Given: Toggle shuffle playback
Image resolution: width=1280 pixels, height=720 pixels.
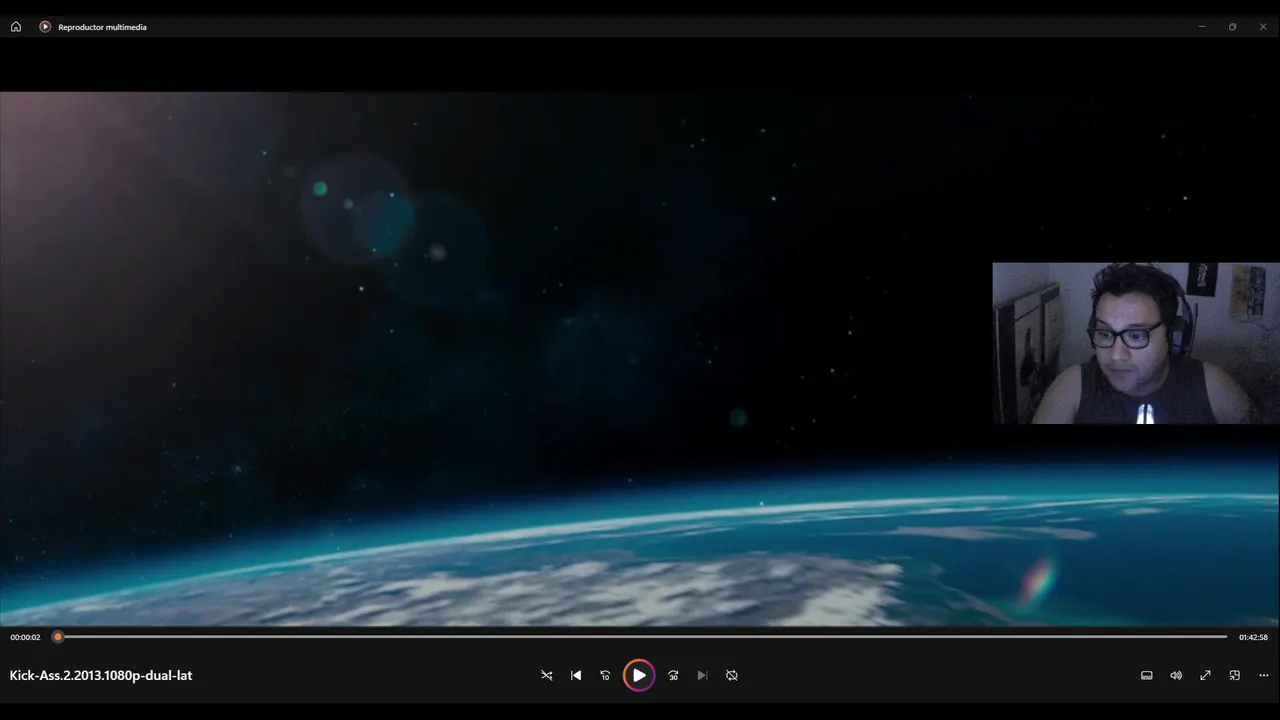Looking at the screenshot, I should [x=547, y=675].
